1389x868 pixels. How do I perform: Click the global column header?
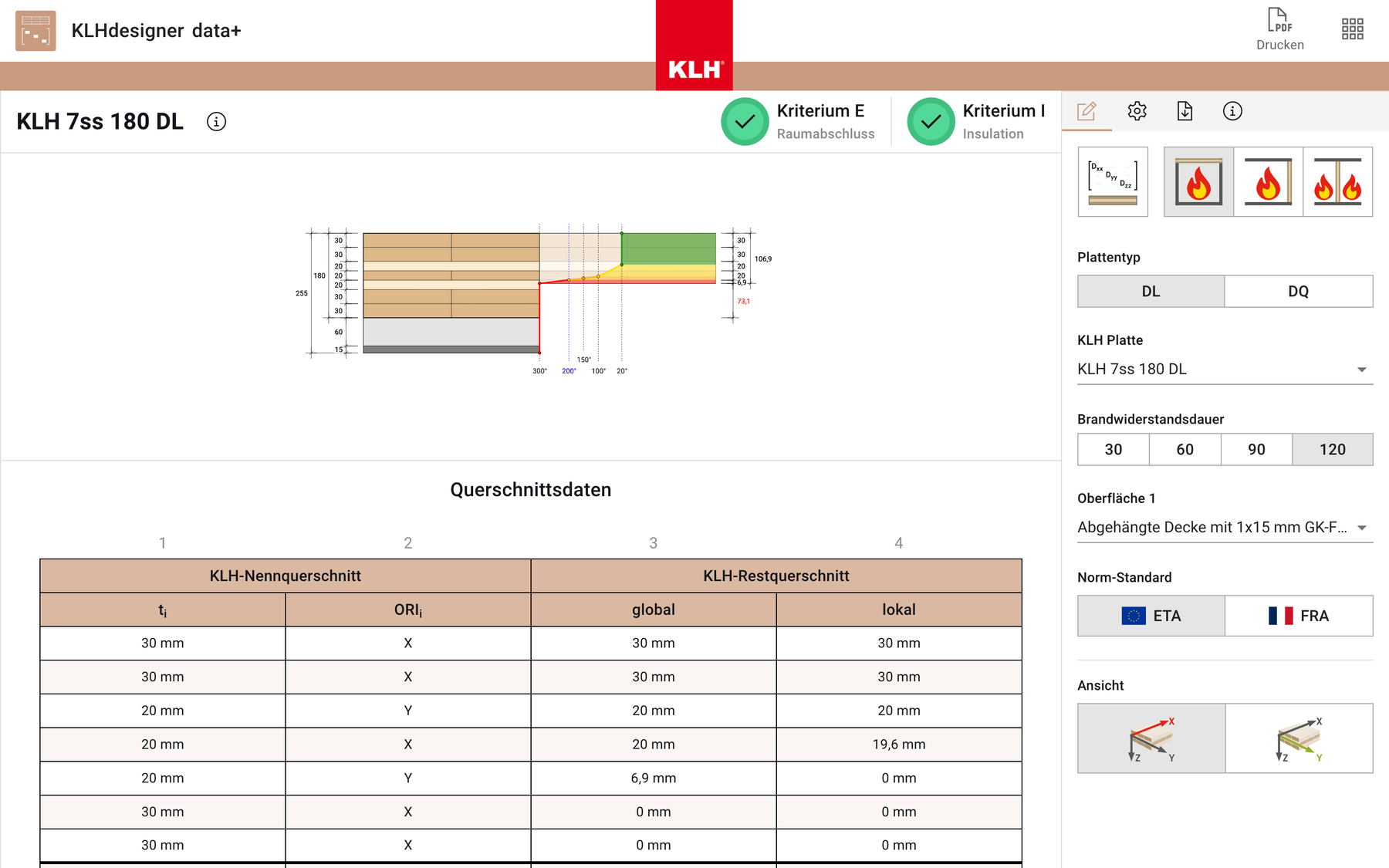point(654,610)
